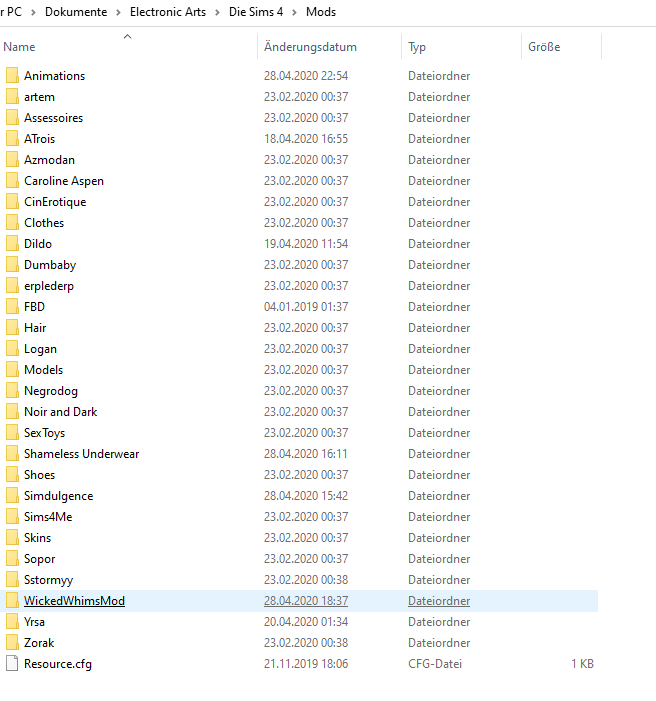Select the Shoes folder icon
Screen dimensions: 656x701
pos(13,475)
